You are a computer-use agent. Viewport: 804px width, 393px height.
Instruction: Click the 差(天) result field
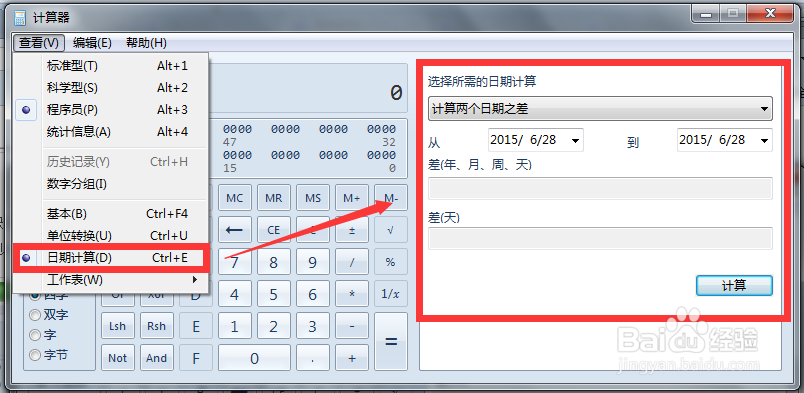coord(600,239)
